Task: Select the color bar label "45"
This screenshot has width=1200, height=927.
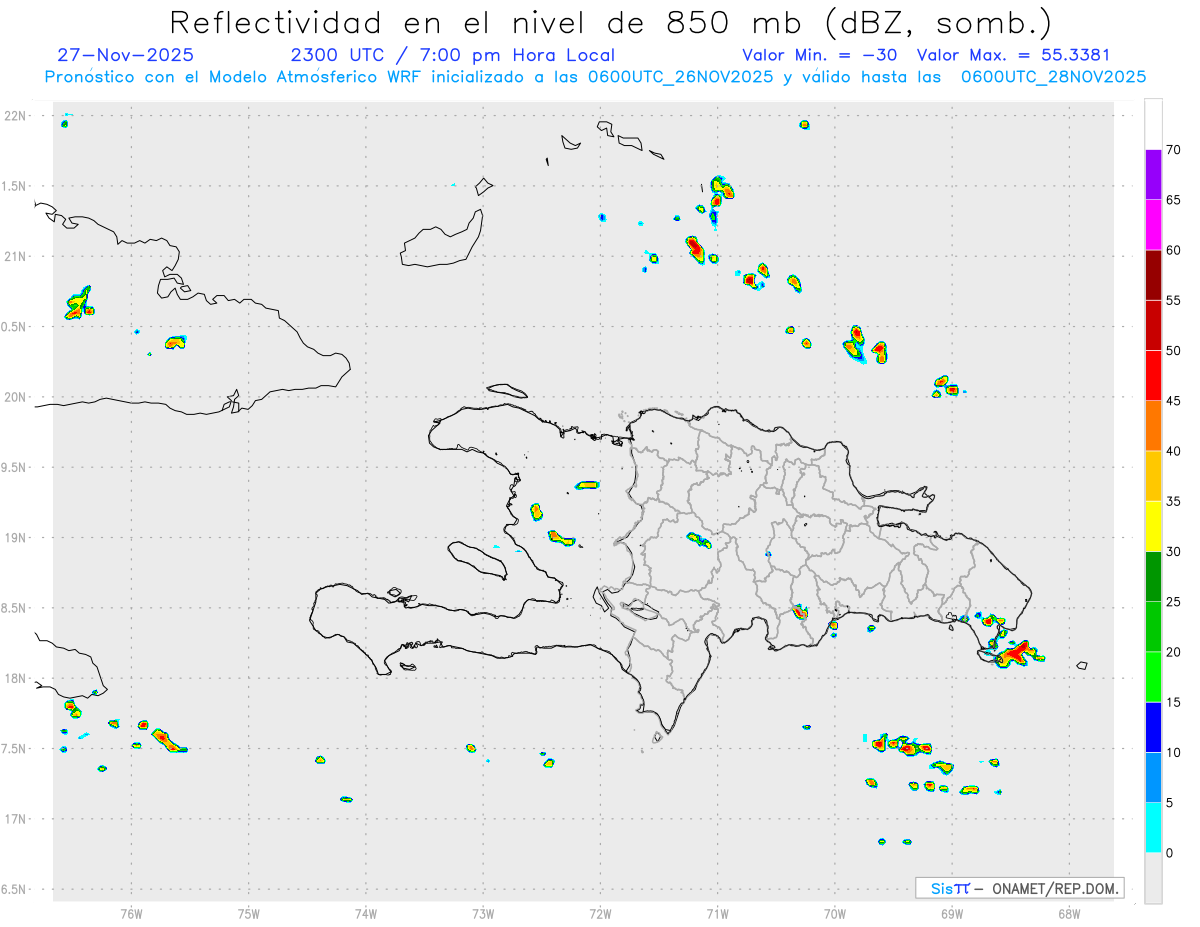Action: (1173, 401)
